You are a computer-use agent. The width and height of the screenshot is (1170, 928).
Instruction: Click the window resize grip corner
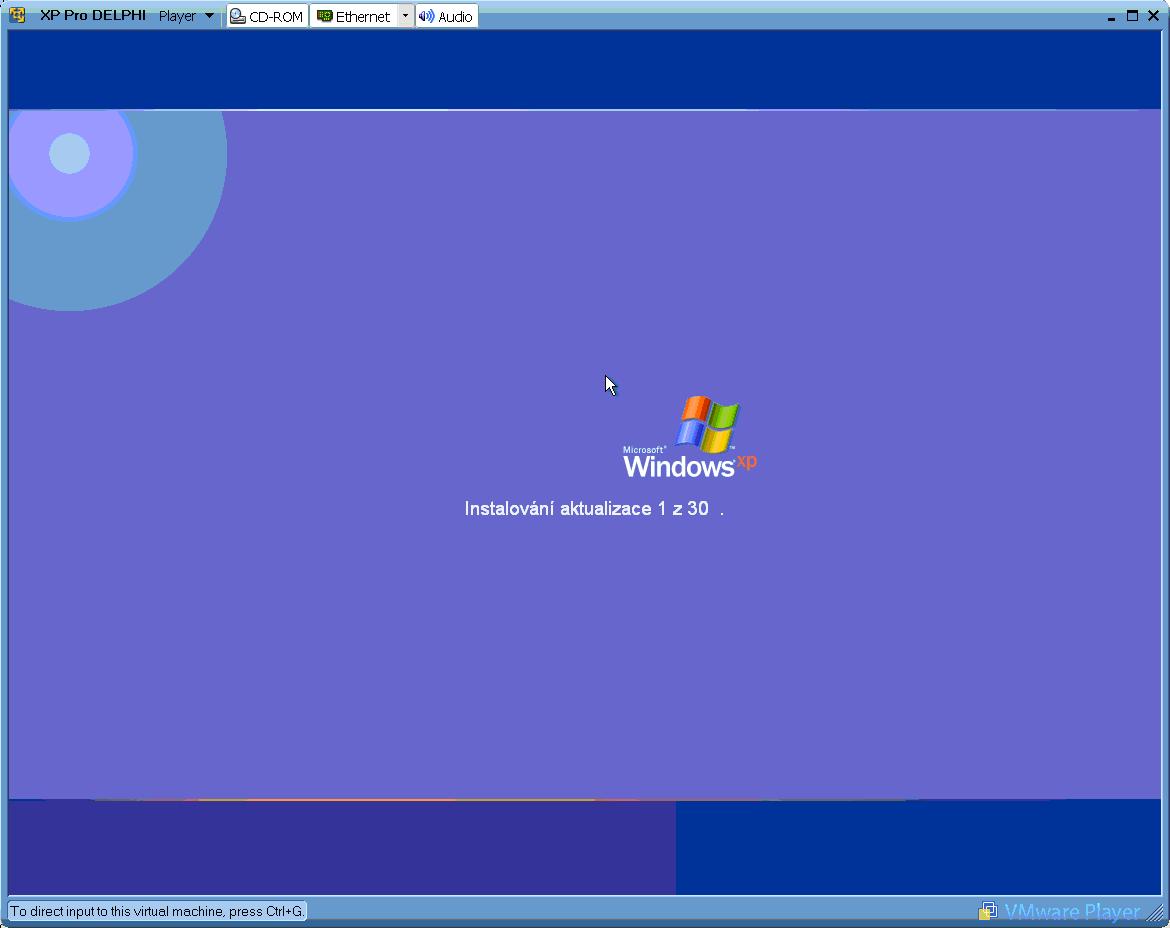[1156, 912]
